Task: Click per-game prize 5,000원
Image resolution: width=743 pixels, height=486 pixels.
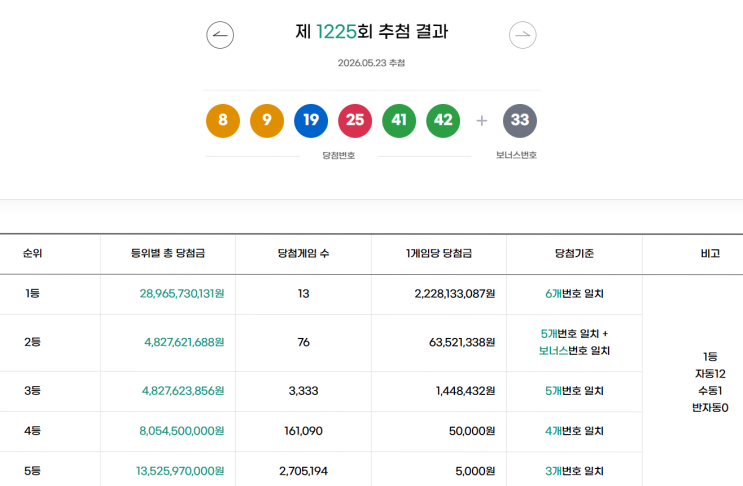Action: coord(475,471)
